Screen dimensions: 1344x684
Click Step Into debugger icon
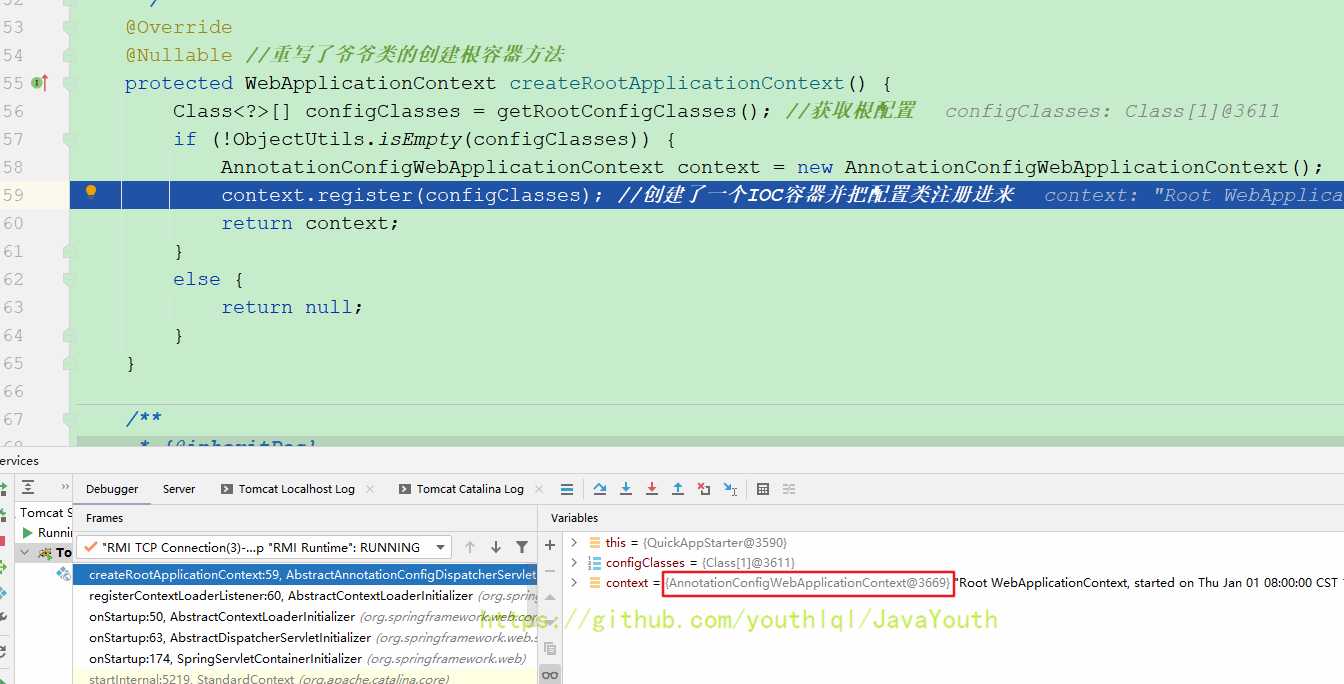coord(626,489)
